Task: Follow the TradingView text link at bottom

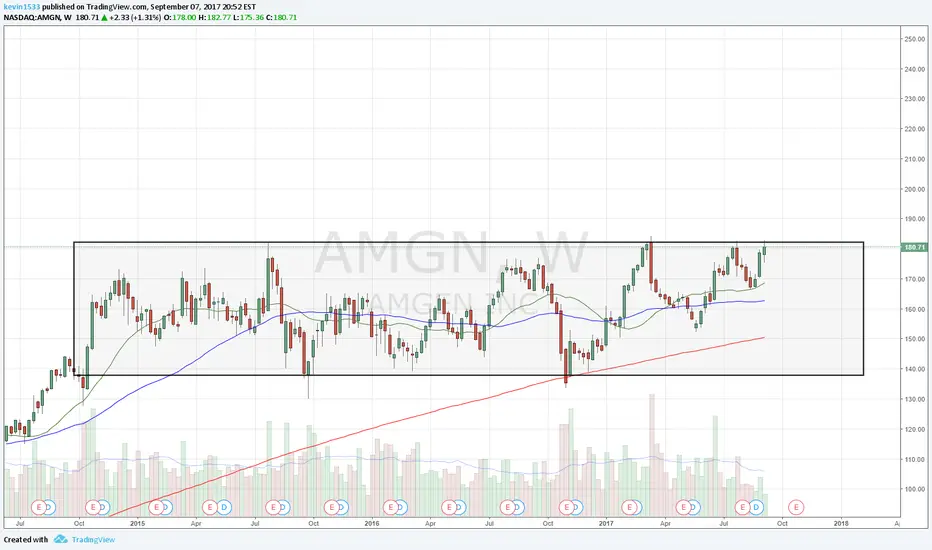Action: [93, 540]
